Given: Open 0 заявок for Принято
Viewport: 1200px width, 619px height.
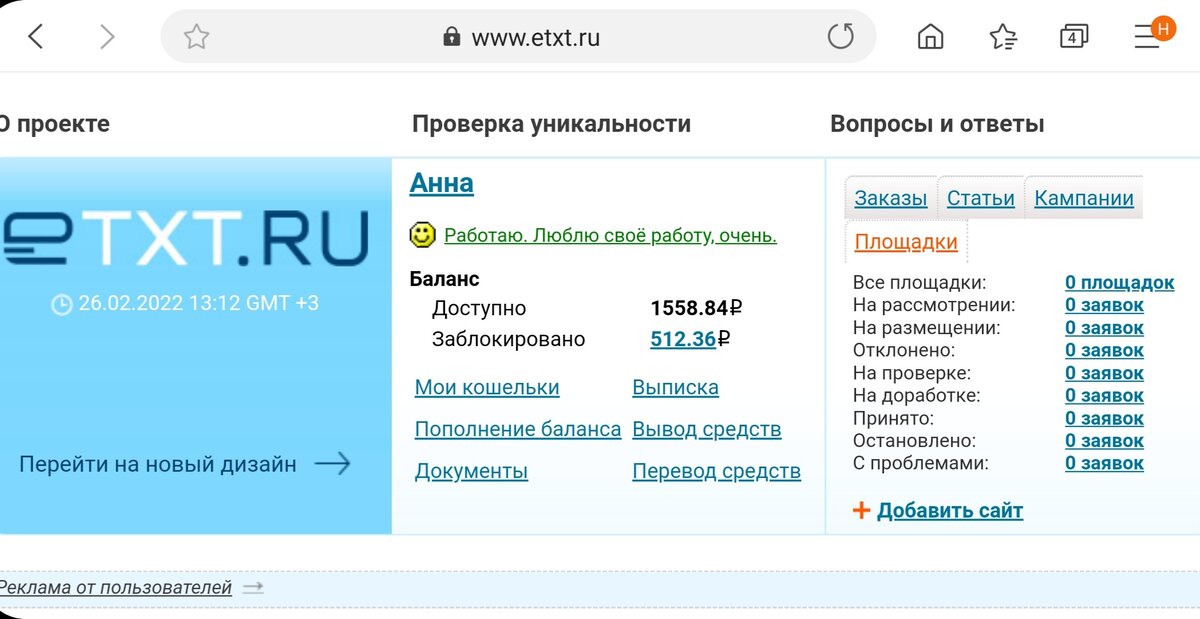Looking at the screenshot, I should [x=1104, y=419].
